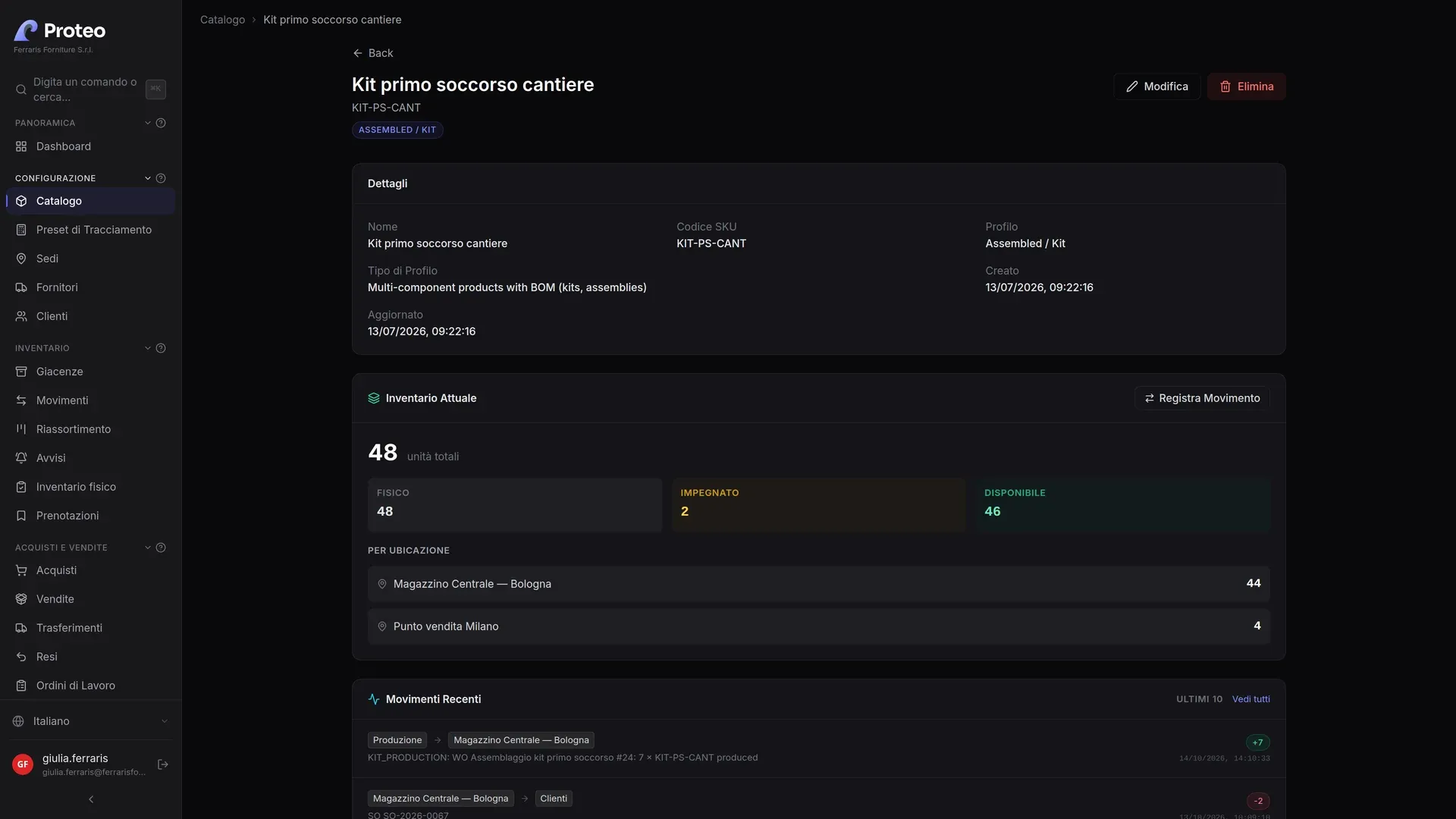Select the Magazzino Centrale — Bologna location row
This screenshot has width=1456, height=819.
tap(818, 584)
